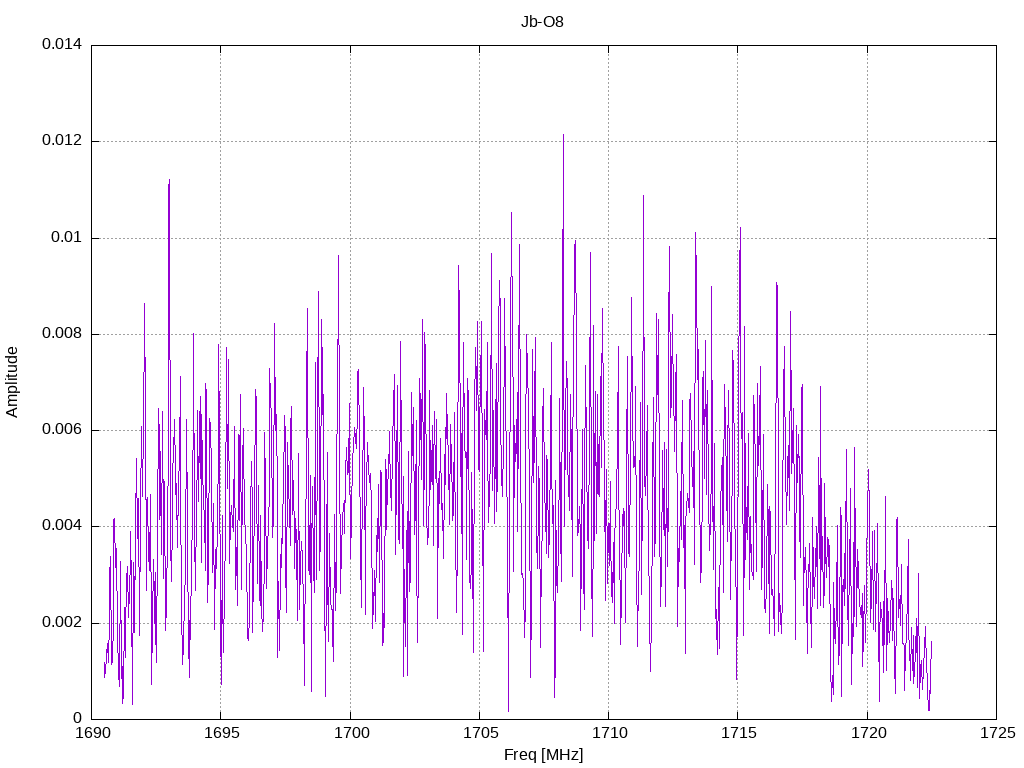Click the x-axis tick value 1695
The width and height of the screenshot is (1024, 768).
pyautogui.click(x=222, y=733)
